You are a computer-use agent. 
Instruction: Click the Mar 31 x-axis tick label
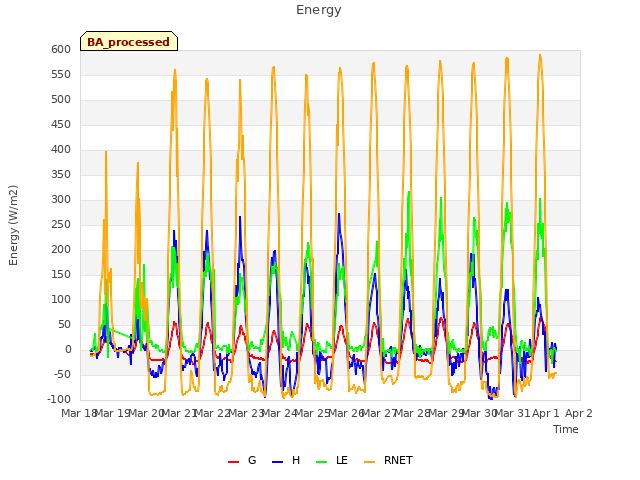[x=512, y=413]
